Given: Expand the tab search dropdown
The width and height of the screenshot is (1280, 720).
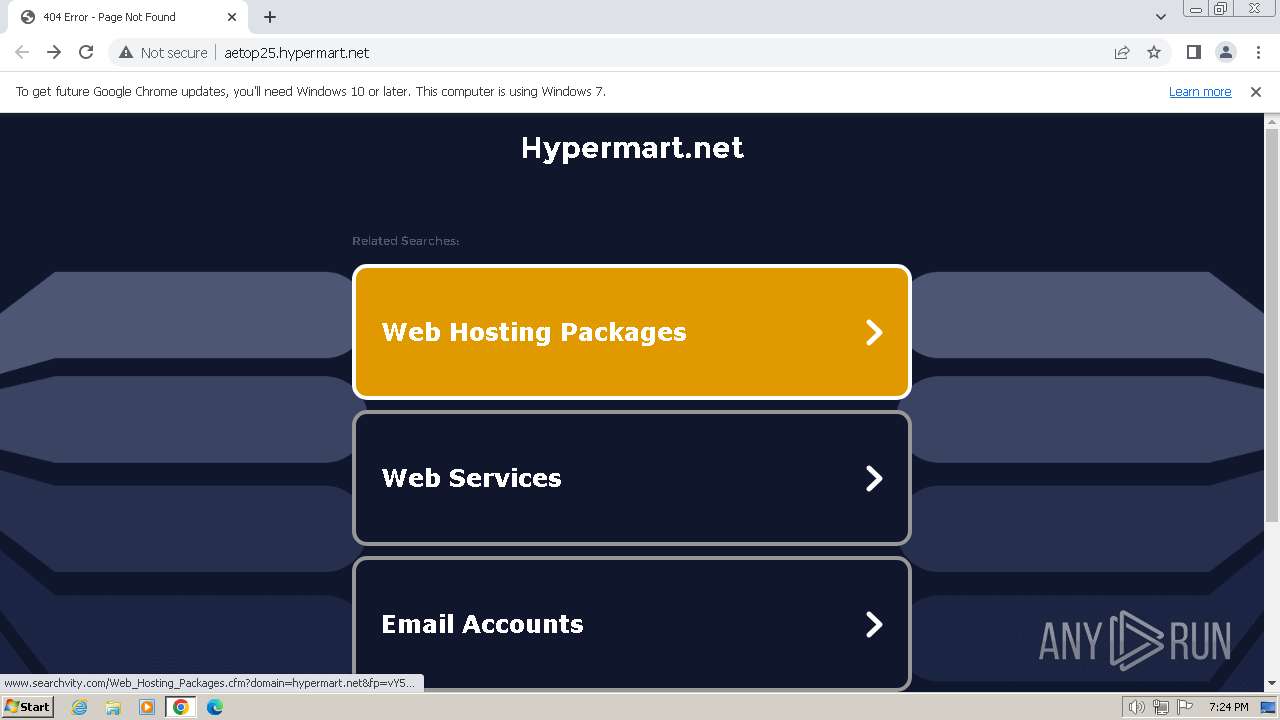Looking at the screenshot, I should coord(1161,17).
